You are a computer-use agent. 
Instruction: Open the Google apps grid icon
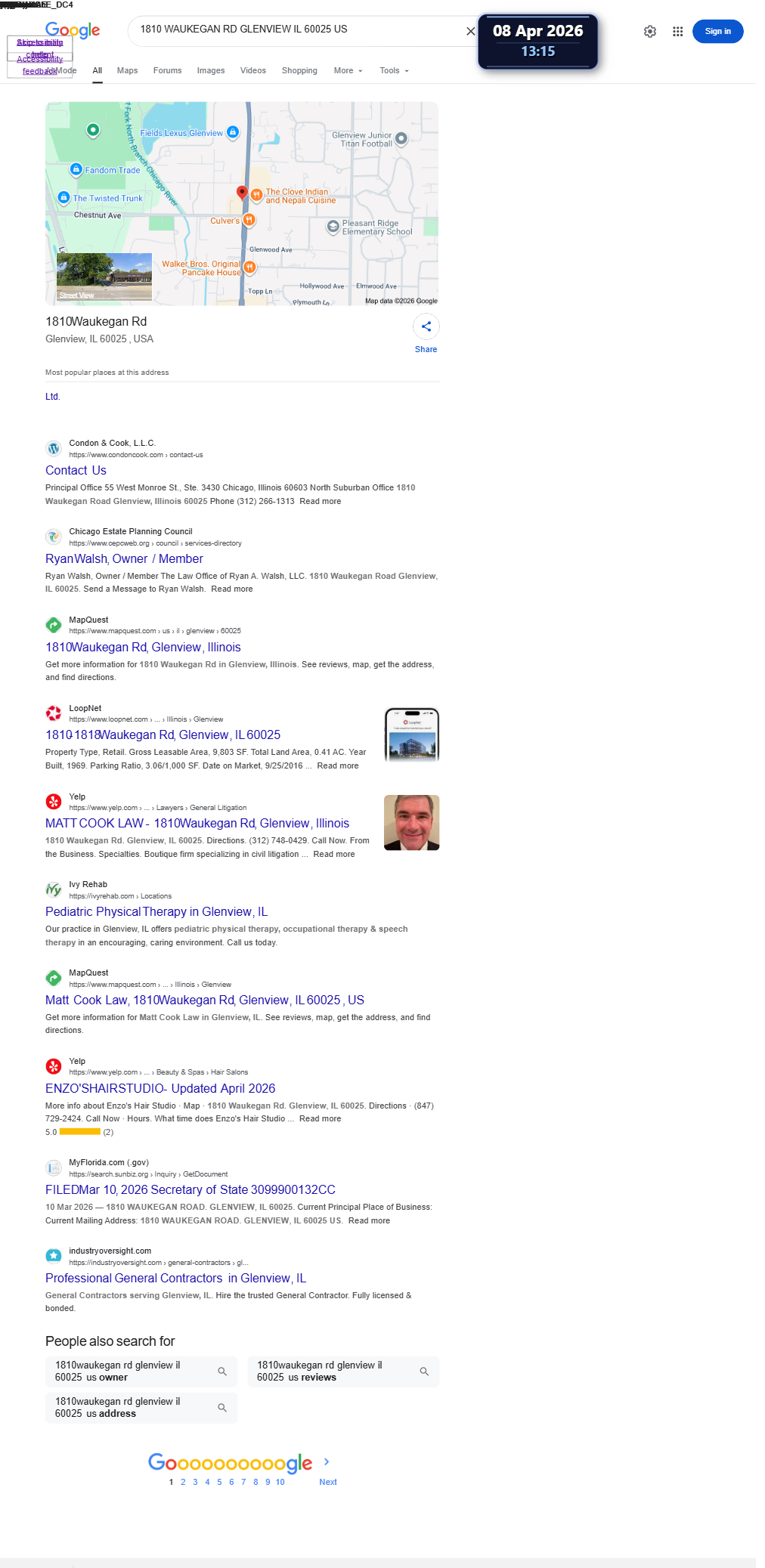[678, 32]
